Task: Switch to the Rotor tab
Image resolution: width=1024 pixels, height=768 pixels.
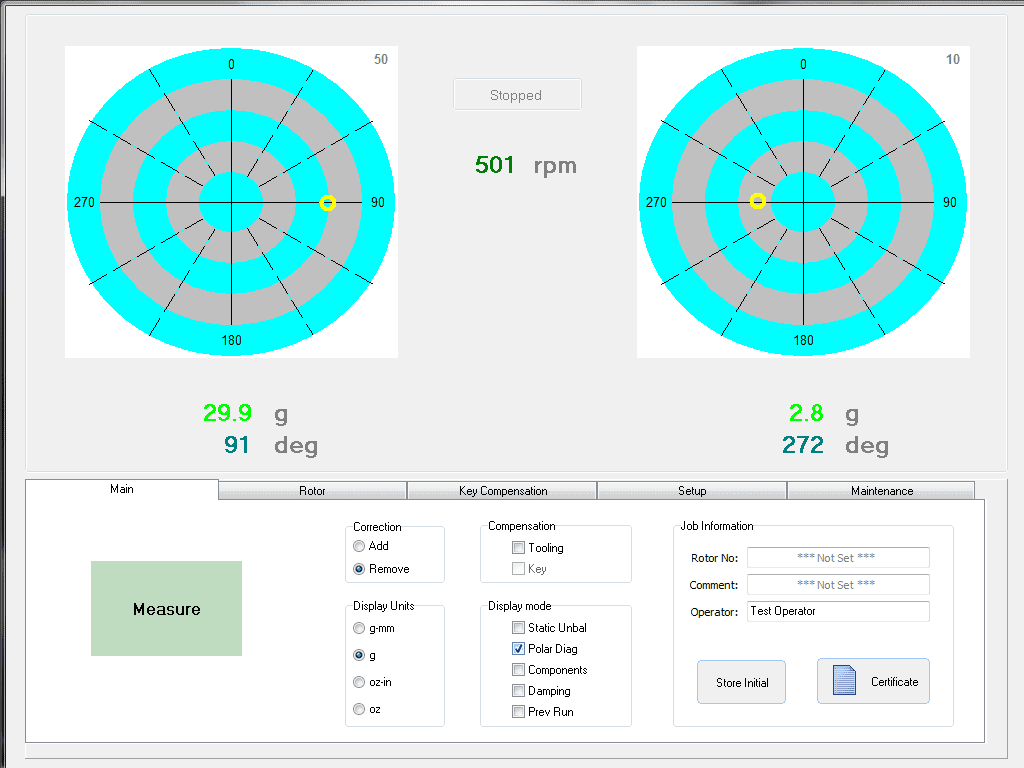Action: pyautogui.click(x=312, y=491)
